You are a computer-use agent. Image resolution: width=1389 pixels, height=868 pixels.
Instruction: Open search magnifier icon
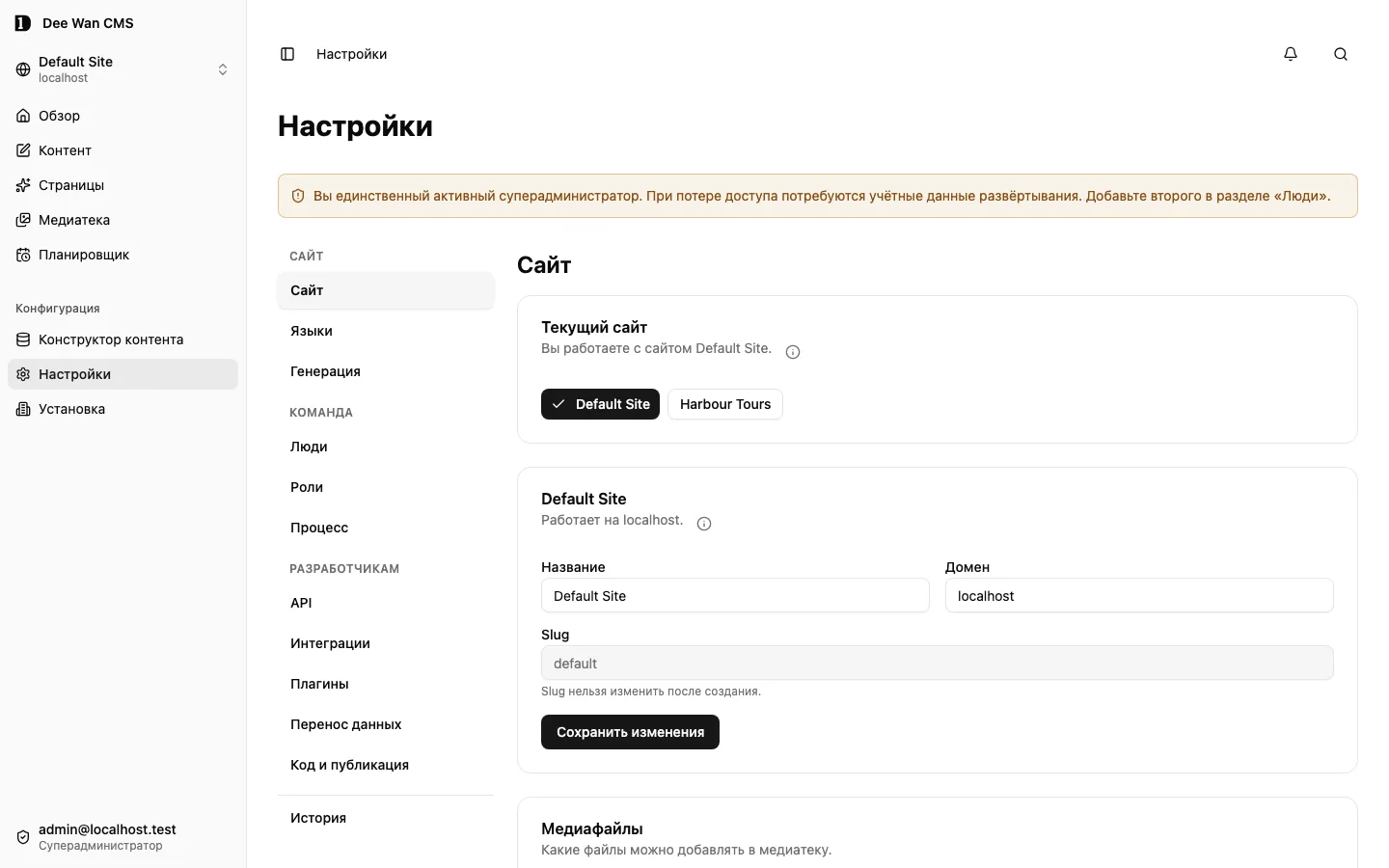pyautogui.click(x=1341, y=54)
